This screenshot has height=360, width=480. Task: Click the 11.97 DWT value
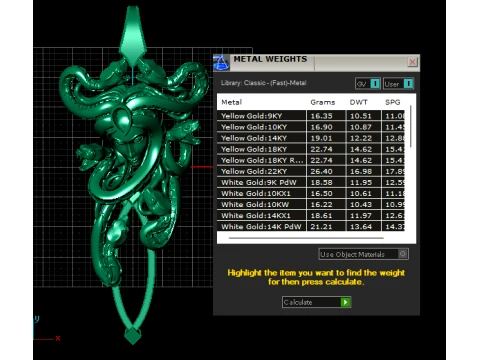(361, 215)
